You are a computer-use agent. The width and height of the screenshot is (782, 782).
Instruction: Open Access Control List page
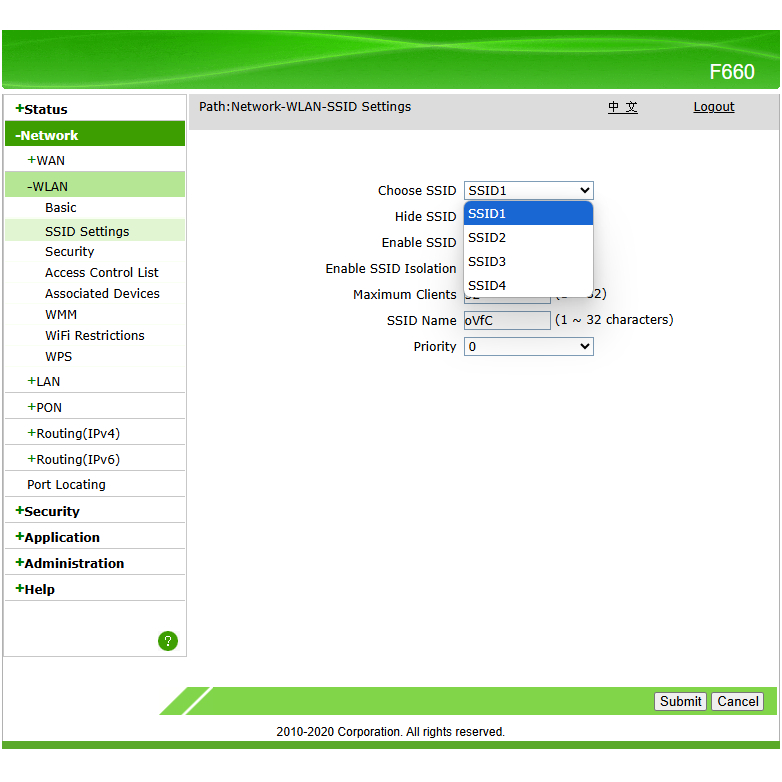(x=102, y=273)
